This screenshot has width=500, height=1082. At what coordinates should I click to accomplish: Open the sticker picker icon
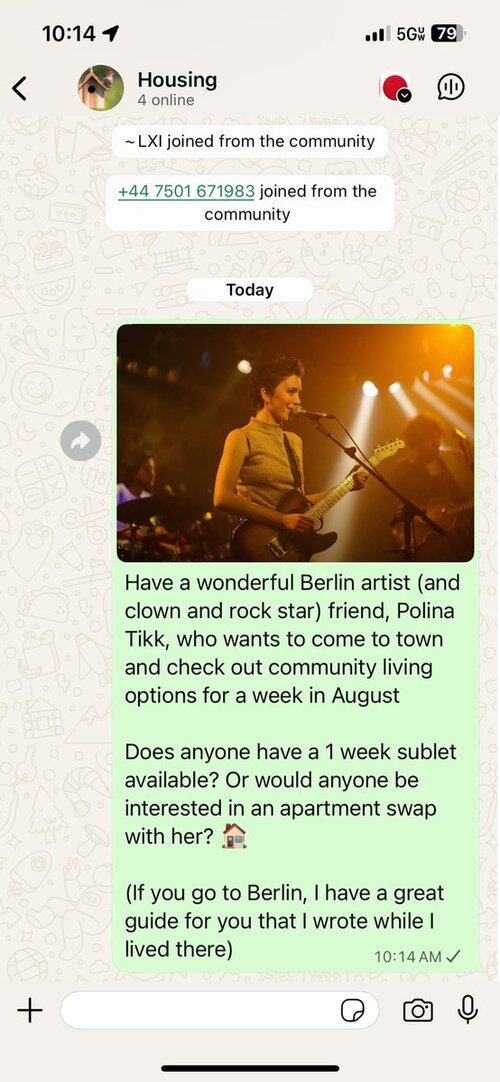[353, 1012]
